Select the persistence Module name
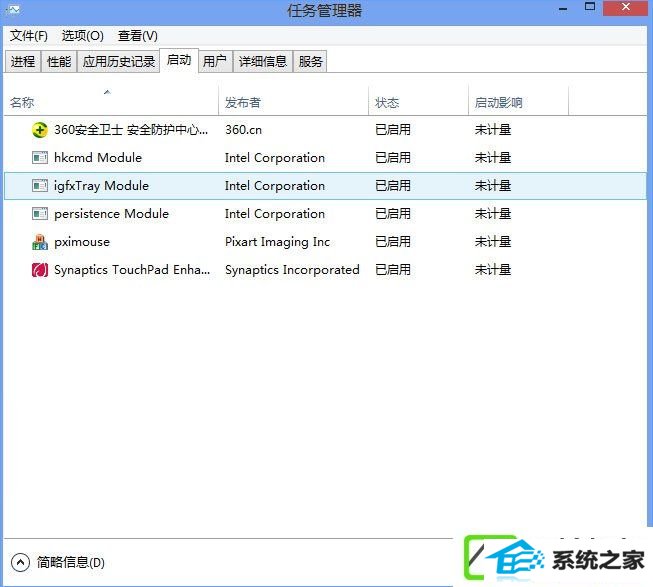The width and height of the screenshot is (653, 587). 111,214
